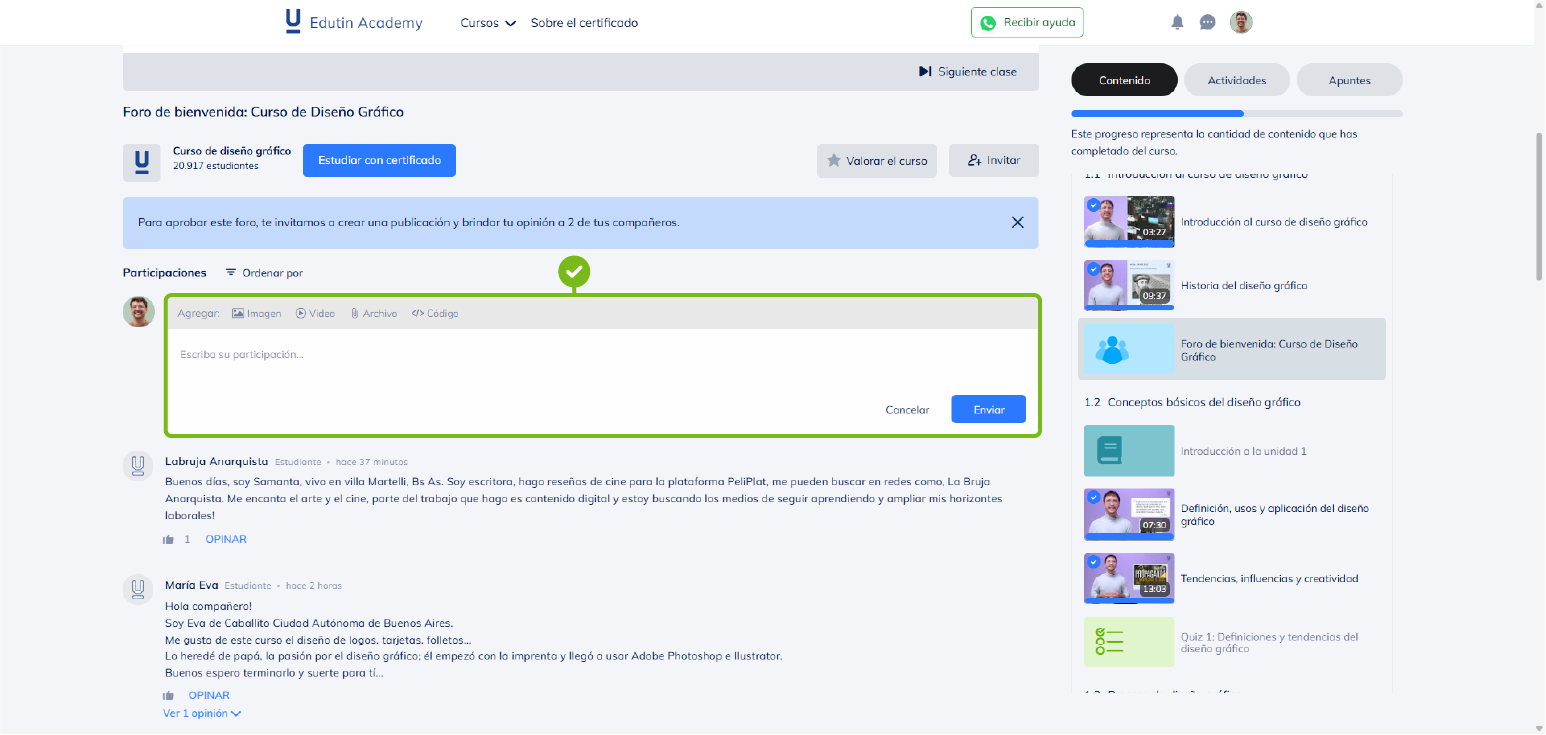Click the Edutin Academy logo
The height and width of the screenshot is (735, 1546).
pos(354,22)
